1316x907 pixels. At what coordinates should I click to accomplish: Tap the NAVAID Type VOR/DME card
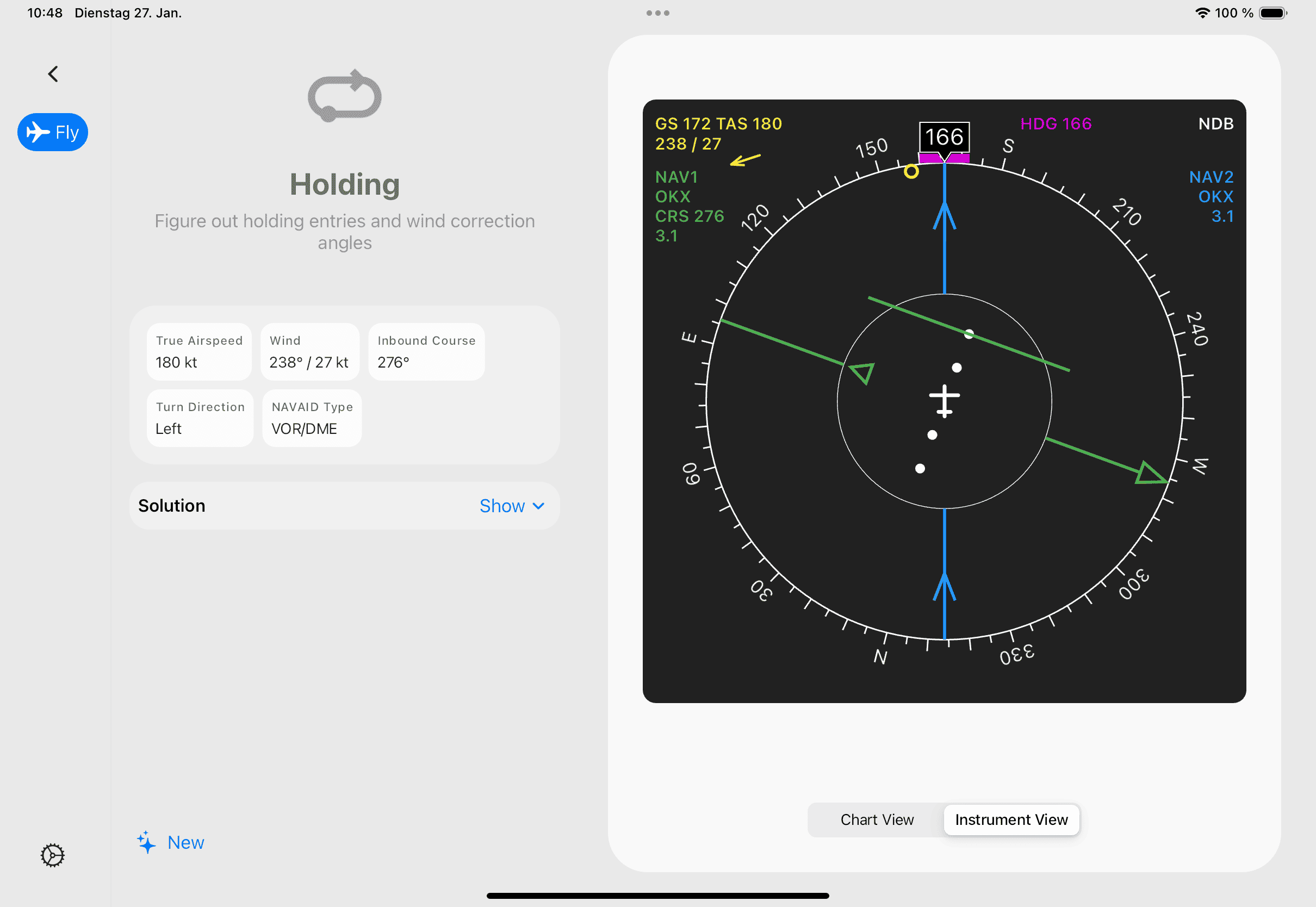[x=312, y=418]
